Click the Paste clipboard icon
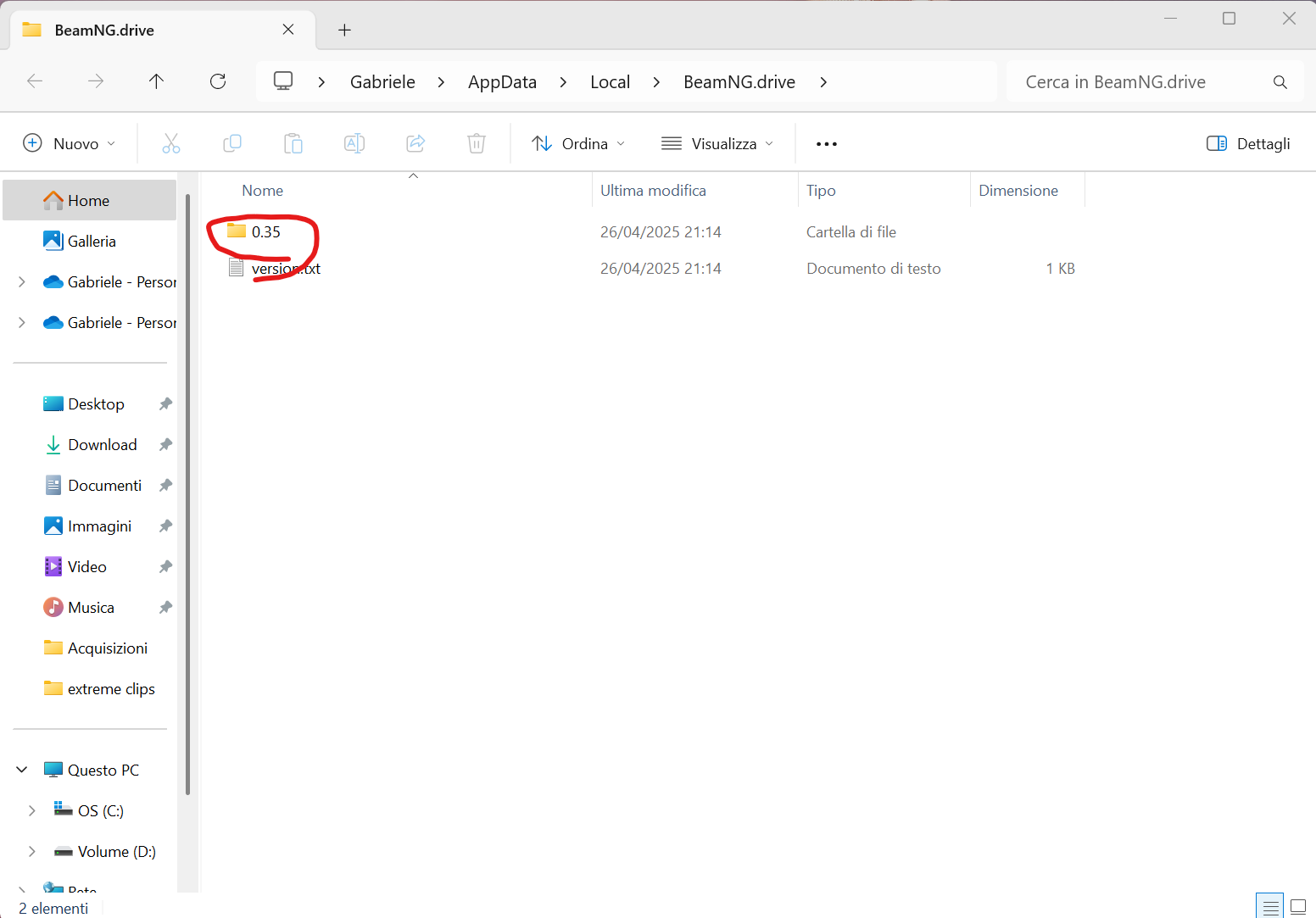Screen dimensions: 1316x918 pyautogui.click(x=293, y=143)
